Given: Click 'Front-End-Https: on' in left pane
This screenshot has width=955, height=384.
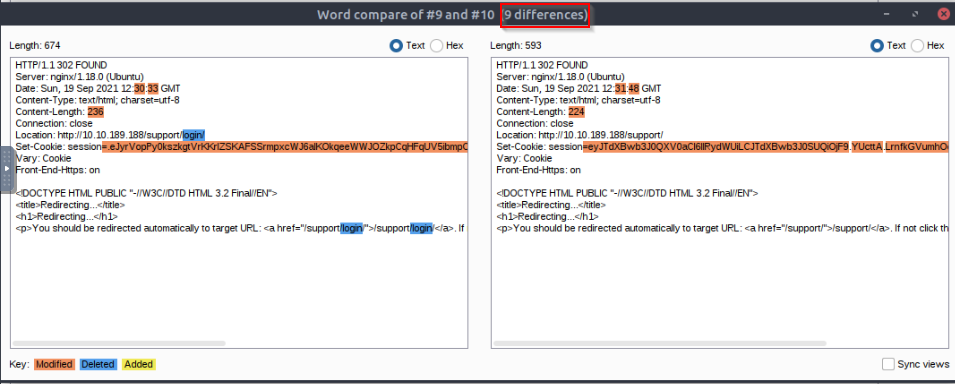Looking at the screenshot, I should (x=58, y=170).
